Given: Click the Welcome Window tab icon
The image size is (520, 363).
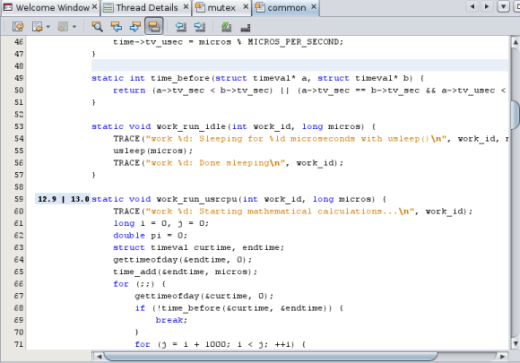Looking at the screenshot, I should pos(8,7).
